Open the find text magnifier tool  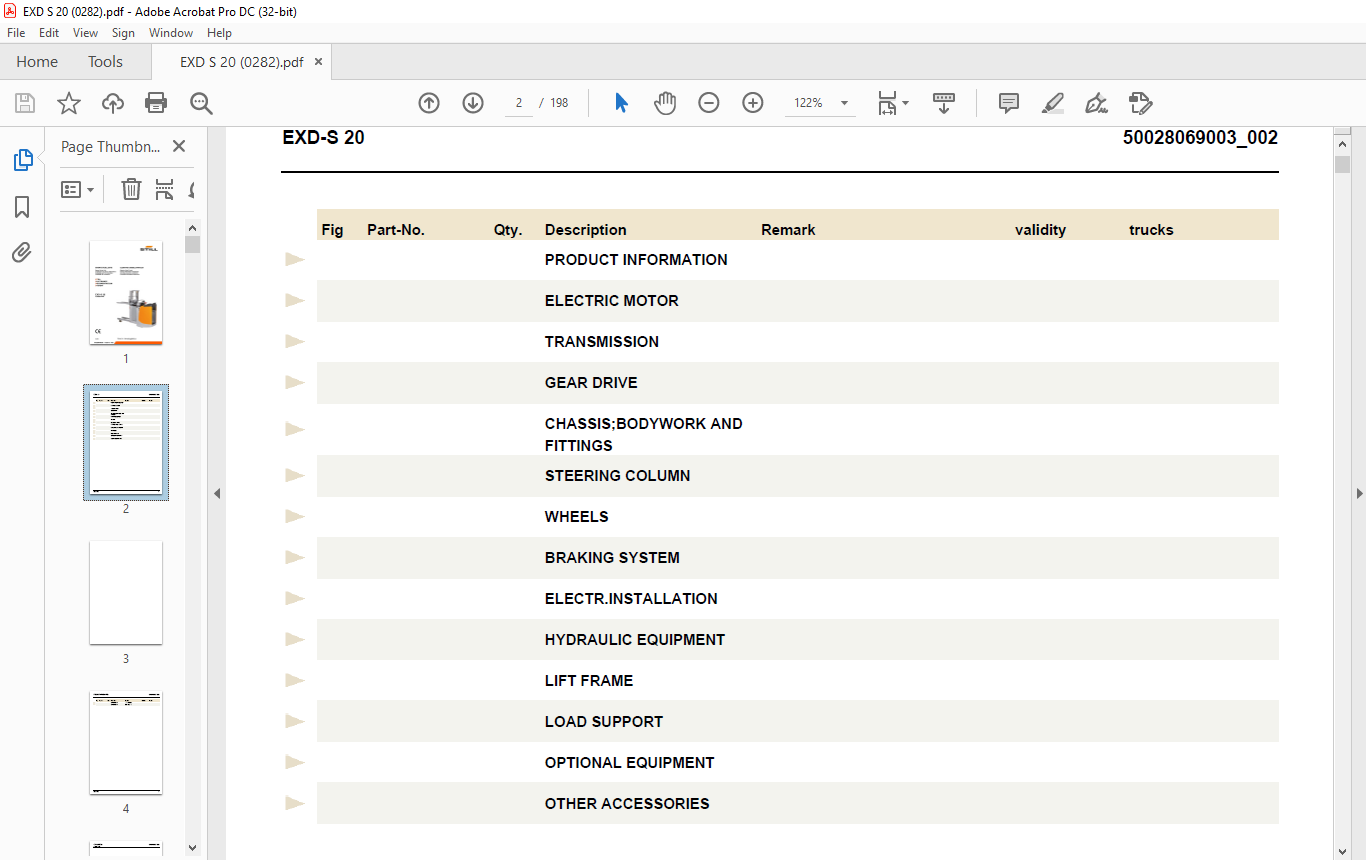tap(201, 103)
